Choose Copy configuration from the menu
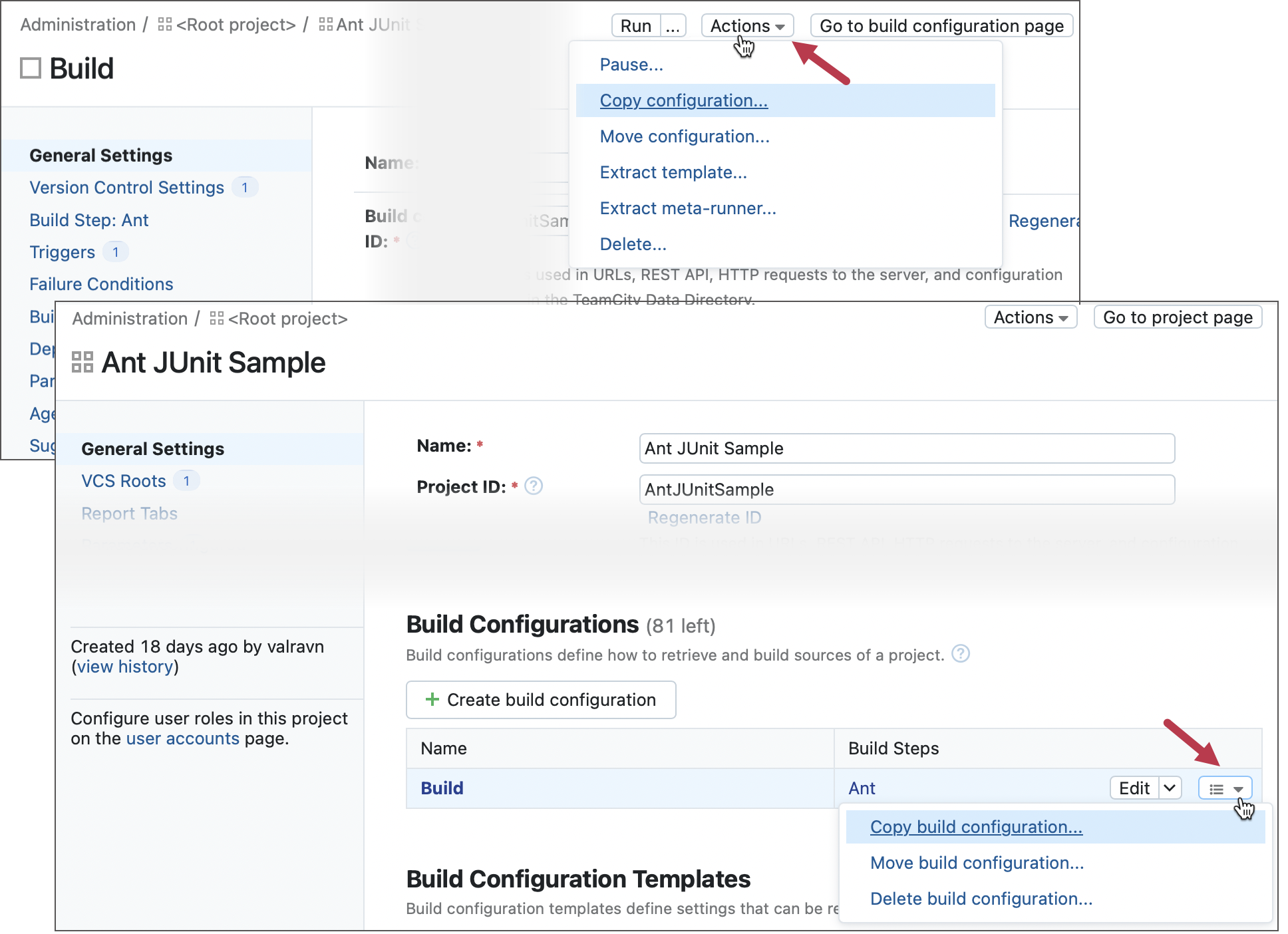Viewport: 1288px width, 934px height. [684, 100]
